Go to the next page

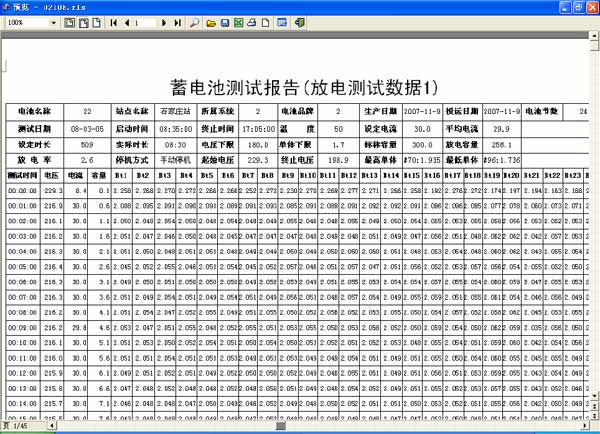(x=164, y=23)
